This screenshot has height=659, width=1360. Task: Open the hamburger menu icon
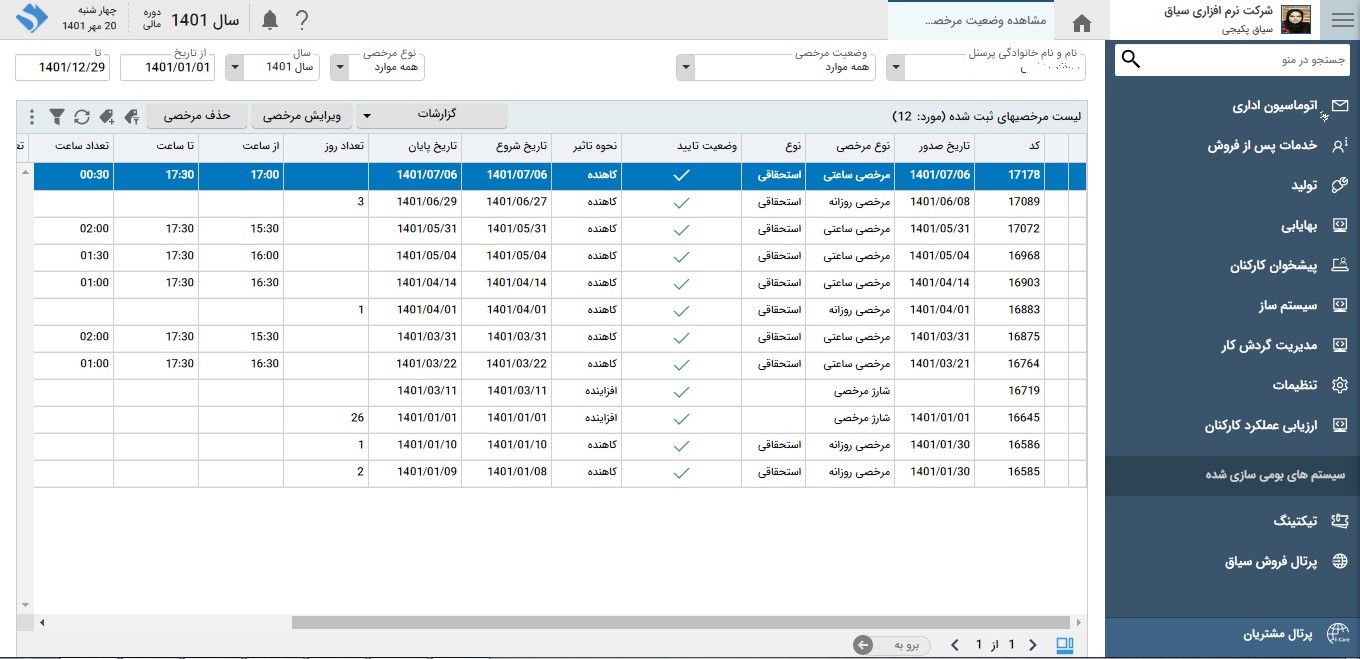tap(1340, 20)
